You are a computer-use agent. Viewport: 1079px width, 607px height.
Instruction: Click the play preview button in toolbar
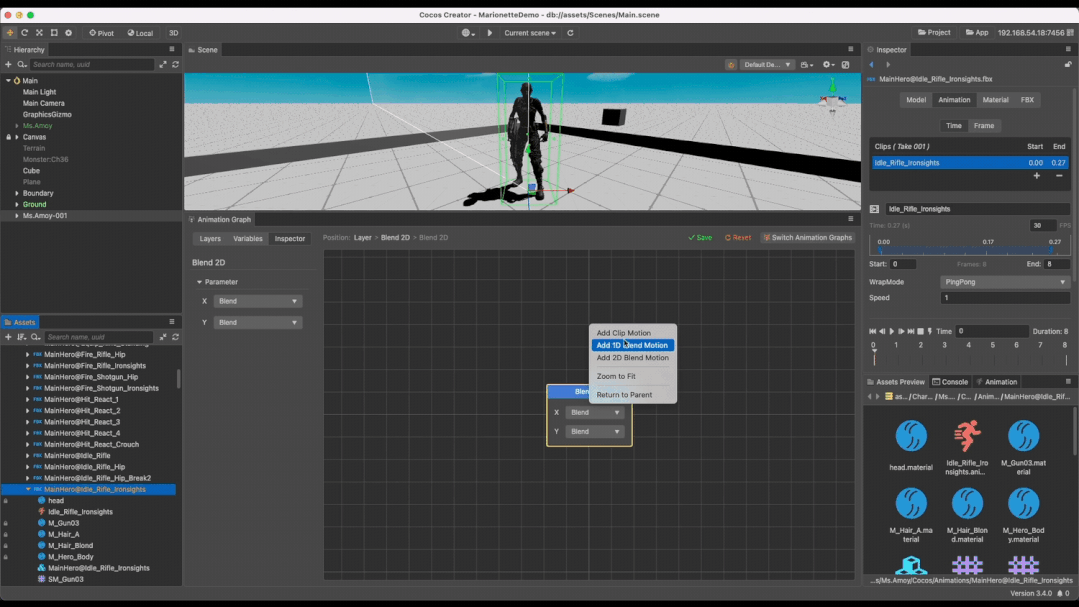[489, 32]
